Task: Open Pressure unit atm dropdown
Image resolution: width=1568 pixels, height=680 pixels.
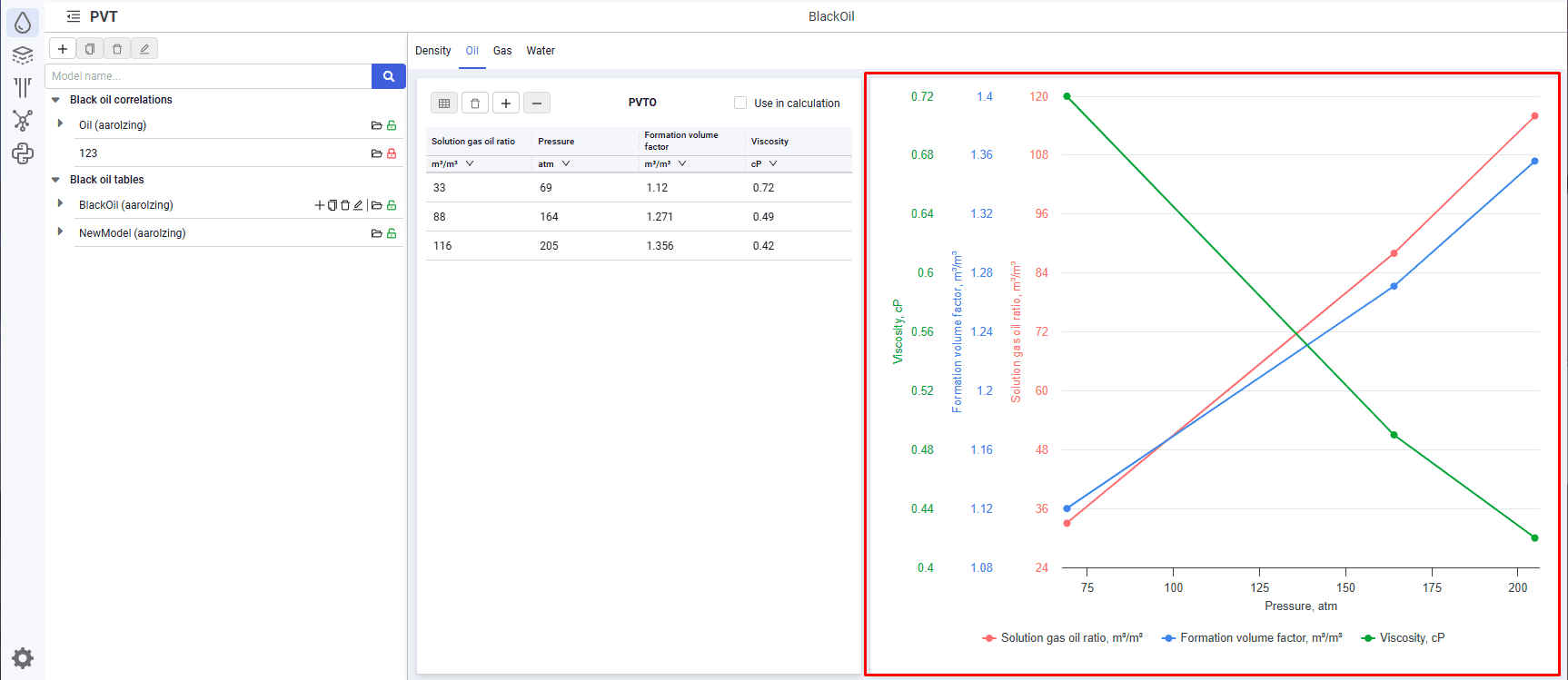Action: 566,163
